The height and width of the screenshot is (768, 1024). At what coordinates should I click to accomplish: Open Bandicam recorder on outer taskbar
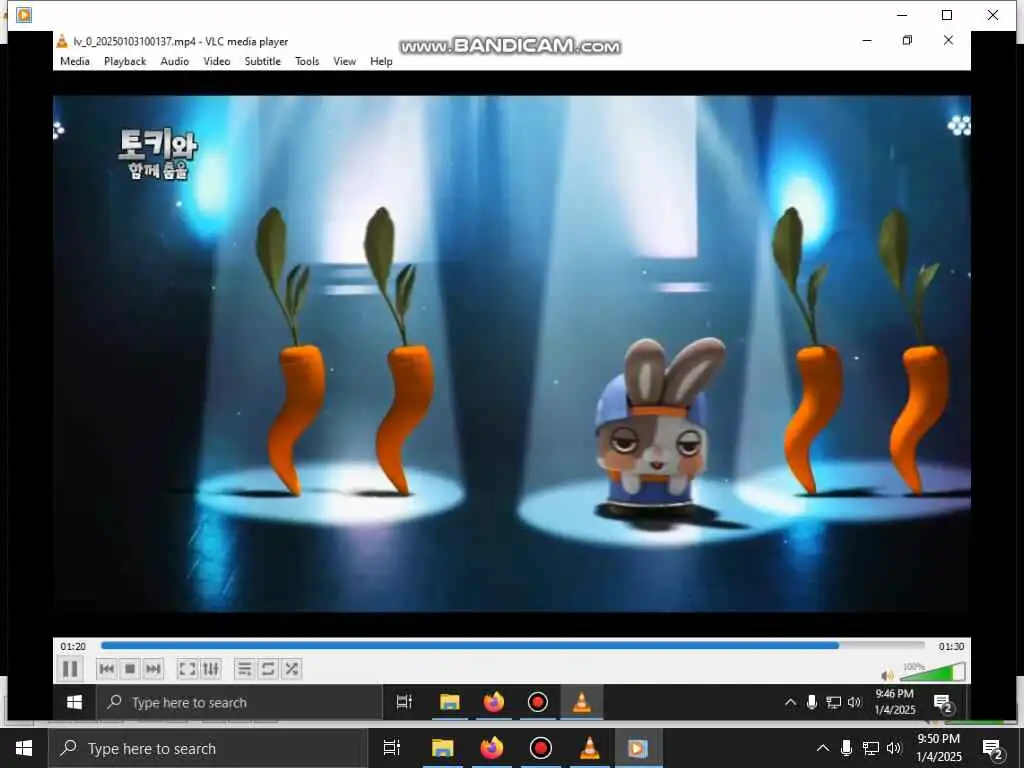pyautogui.click(x=541, y=748)
